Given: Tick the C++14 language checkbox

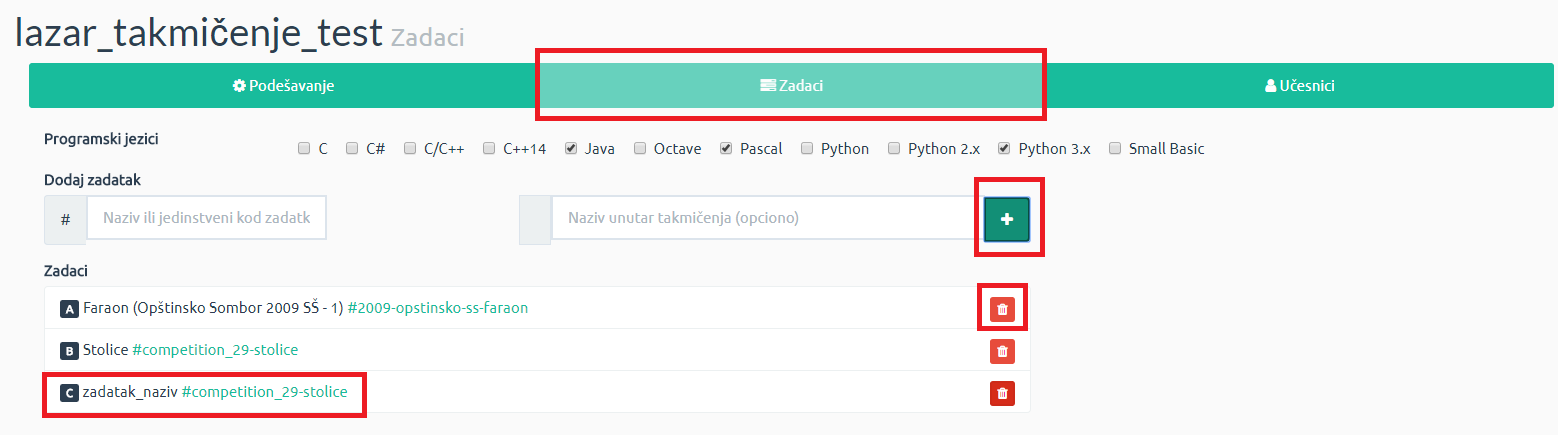Looking at the screenshot, I should point(489,149).
